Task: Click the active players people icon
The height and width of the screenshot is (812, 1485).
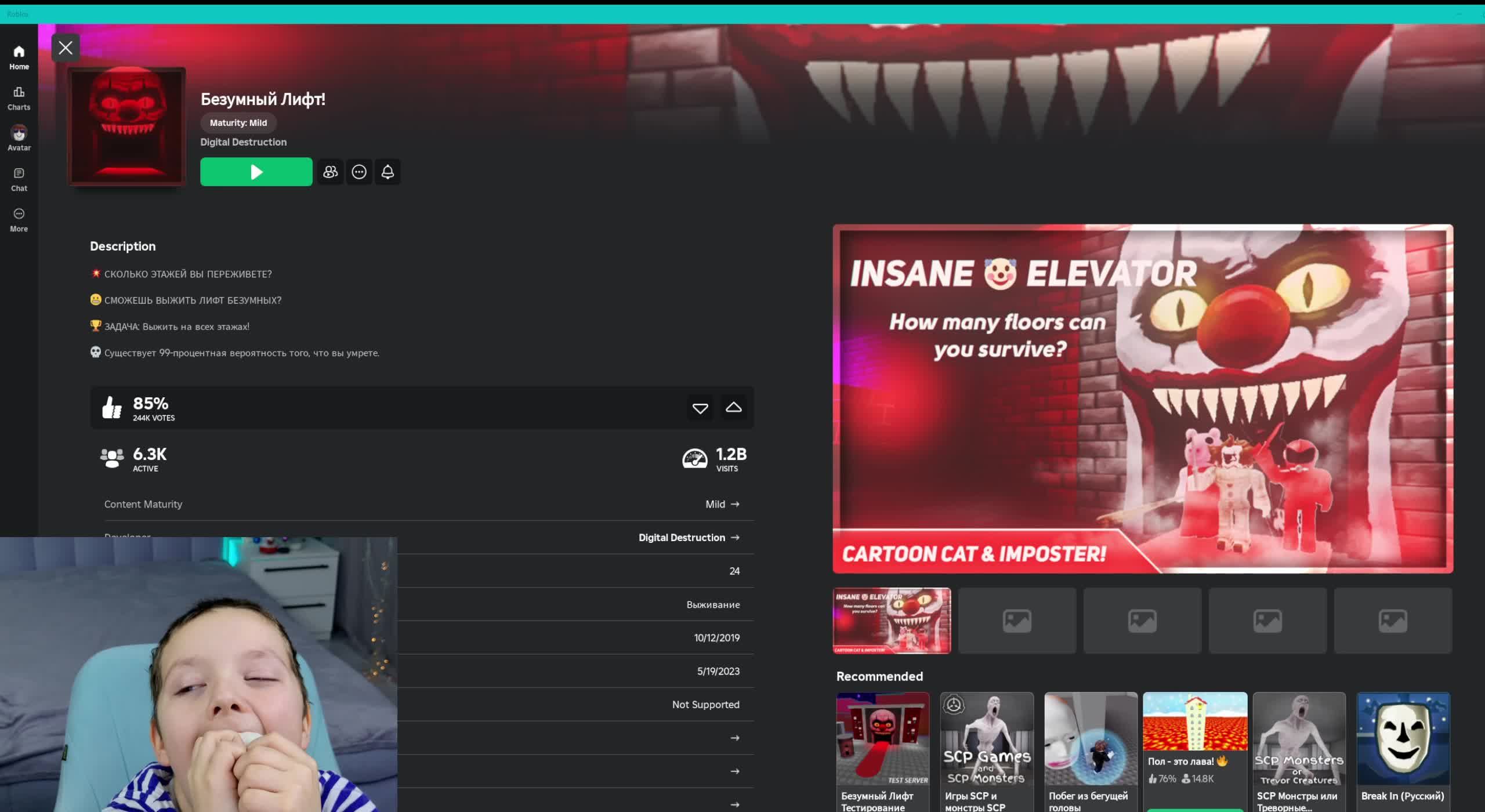Action: click(112, 458)
